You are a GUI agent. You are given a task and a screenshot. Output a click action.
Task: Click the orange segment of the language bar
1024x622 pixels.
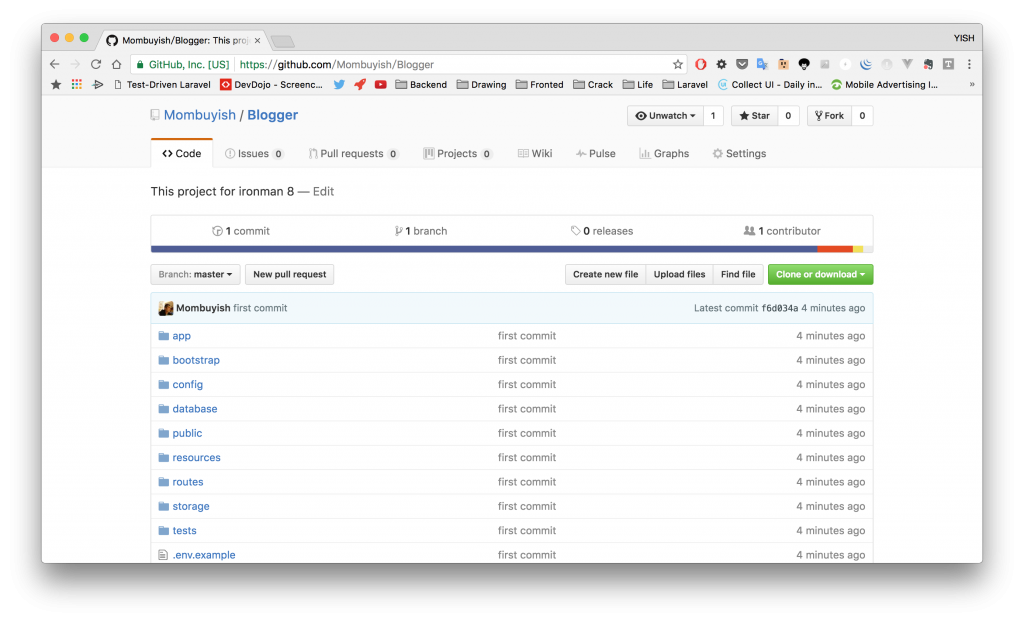coord(835,249)
